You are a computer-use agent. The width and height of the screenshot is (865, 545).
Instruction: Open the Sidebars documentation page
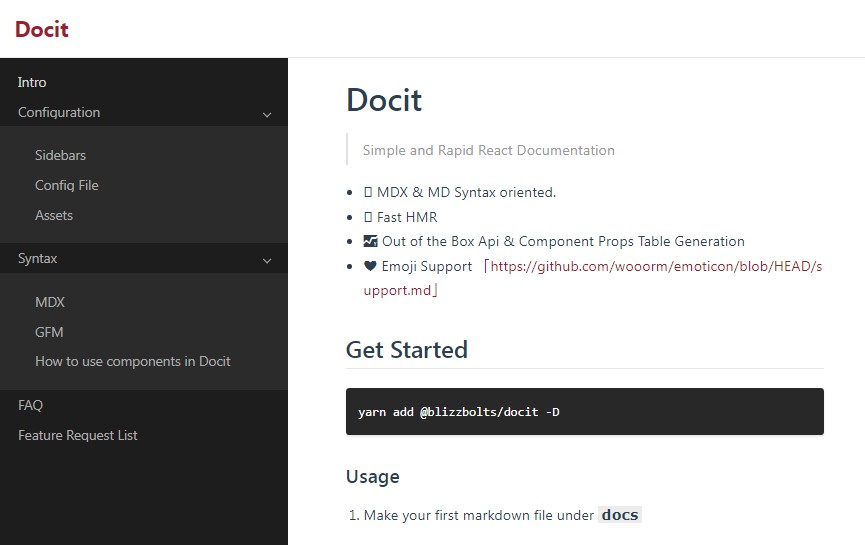tap(60, 155)
